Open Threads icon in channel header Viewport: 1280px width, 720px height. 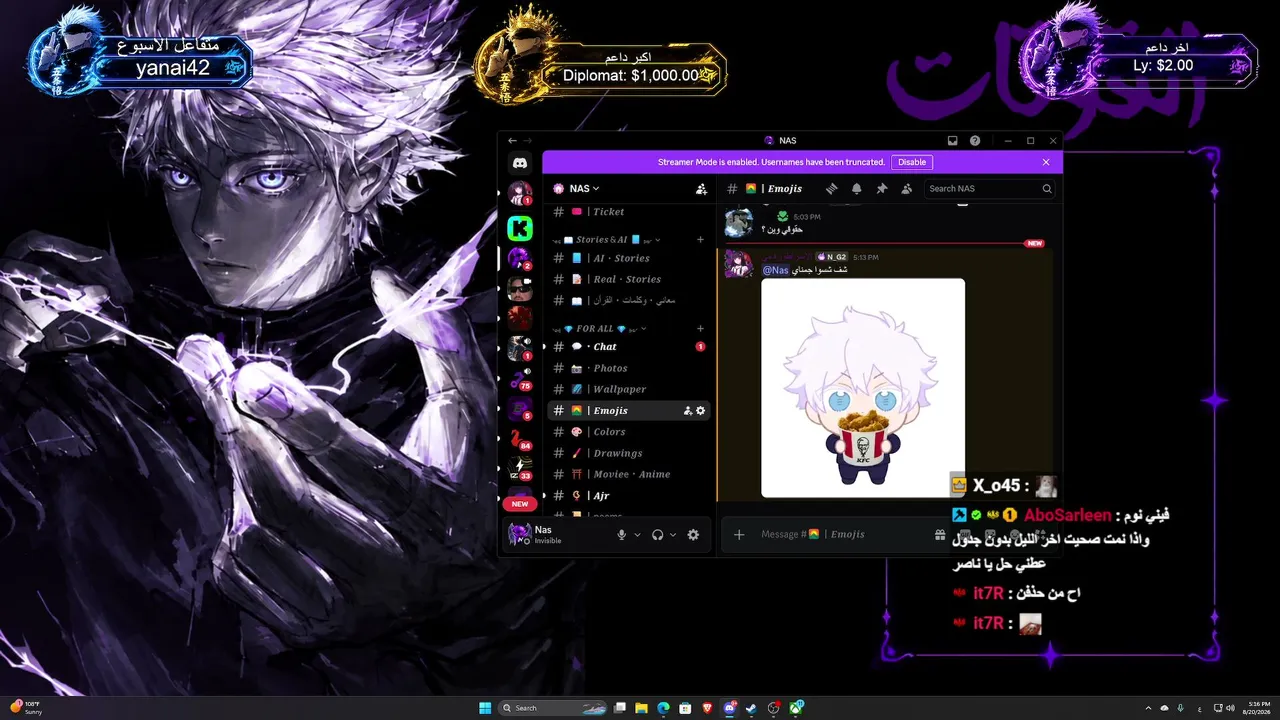pos(831,188)
